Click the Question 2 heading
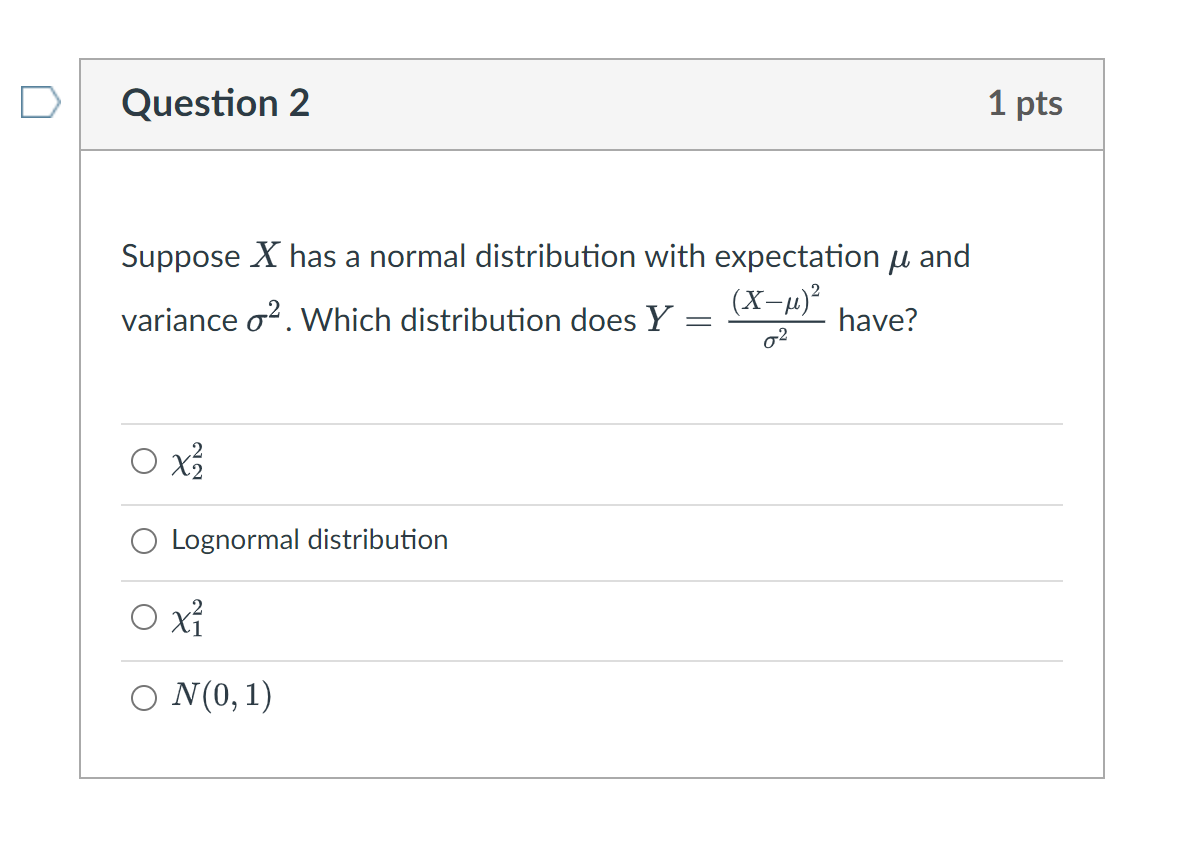The height and width of the screenshot is (843, 1187). (x=215, y=103)
